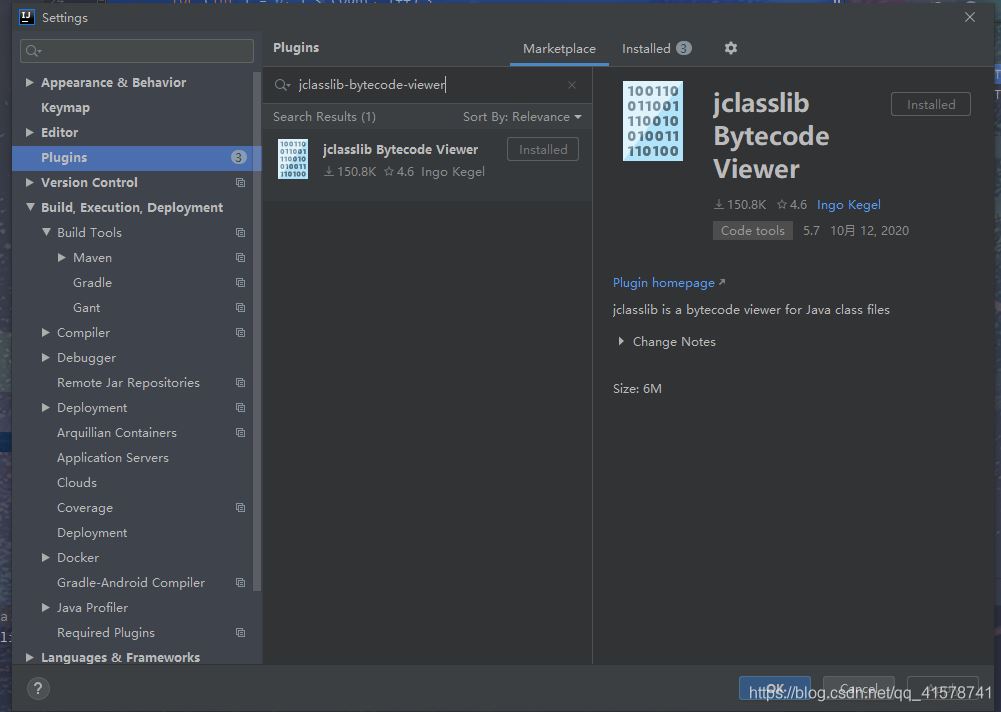1001x712 pixels.
Task: Click the project-level icon beside Required Plugins
Action: [x=240, y=633]
